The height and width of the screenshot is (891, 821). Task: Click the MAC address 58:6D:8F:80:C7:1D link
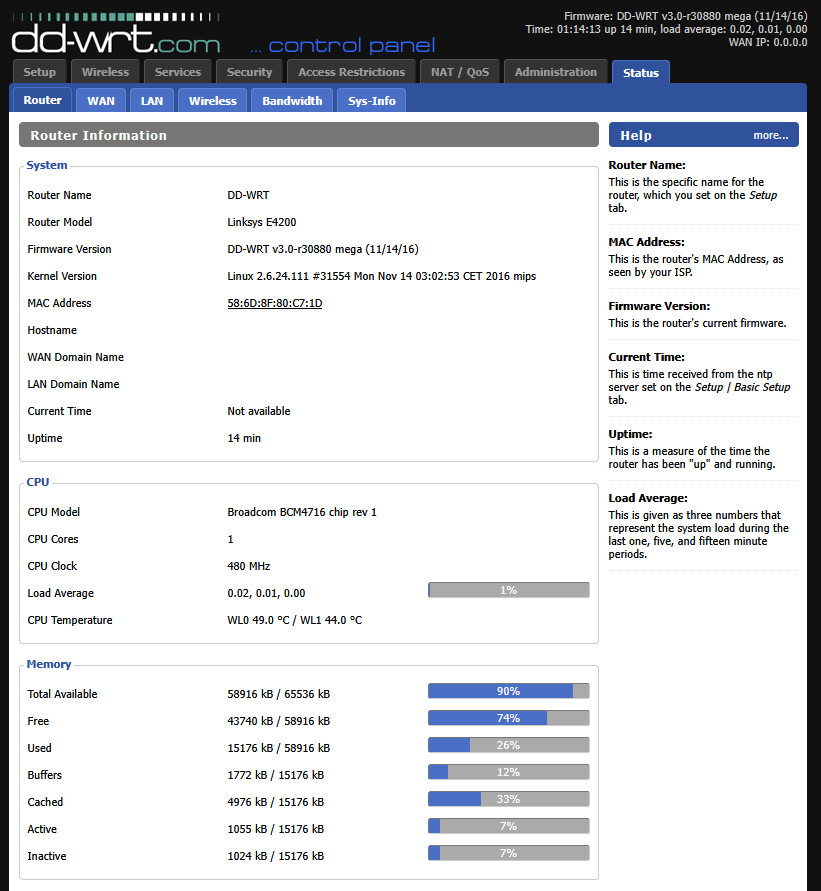[274, 303]
